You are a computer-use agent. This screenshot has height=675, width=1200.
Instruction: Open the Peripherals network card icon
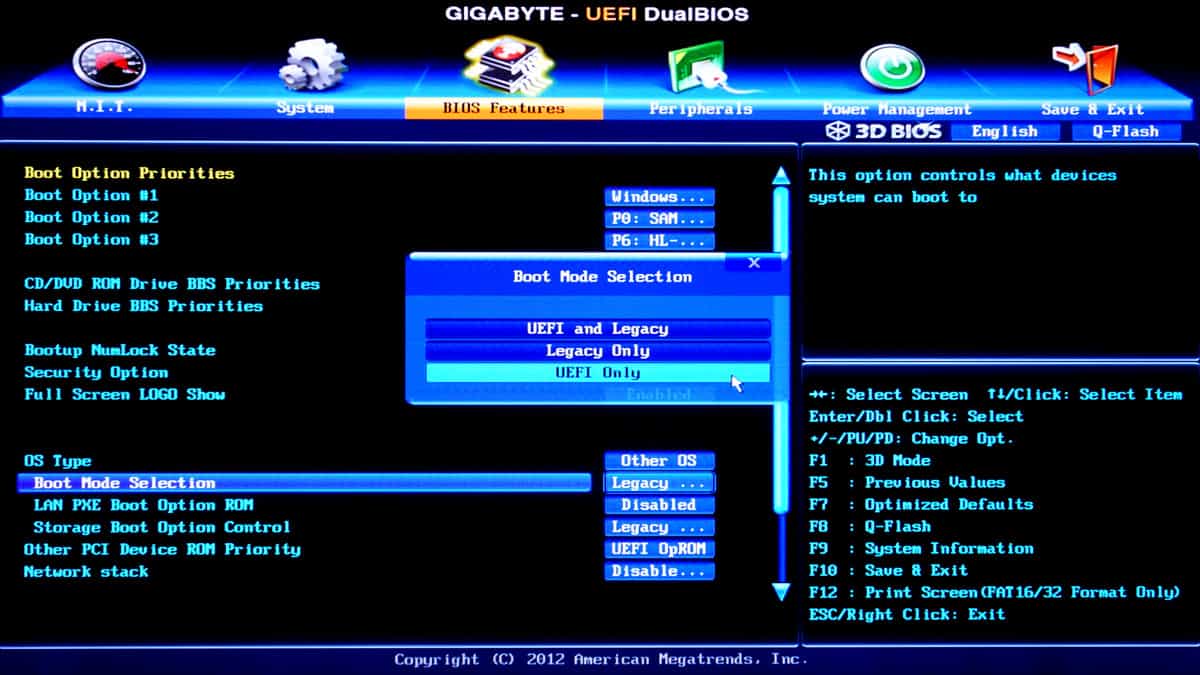[700, 65]
